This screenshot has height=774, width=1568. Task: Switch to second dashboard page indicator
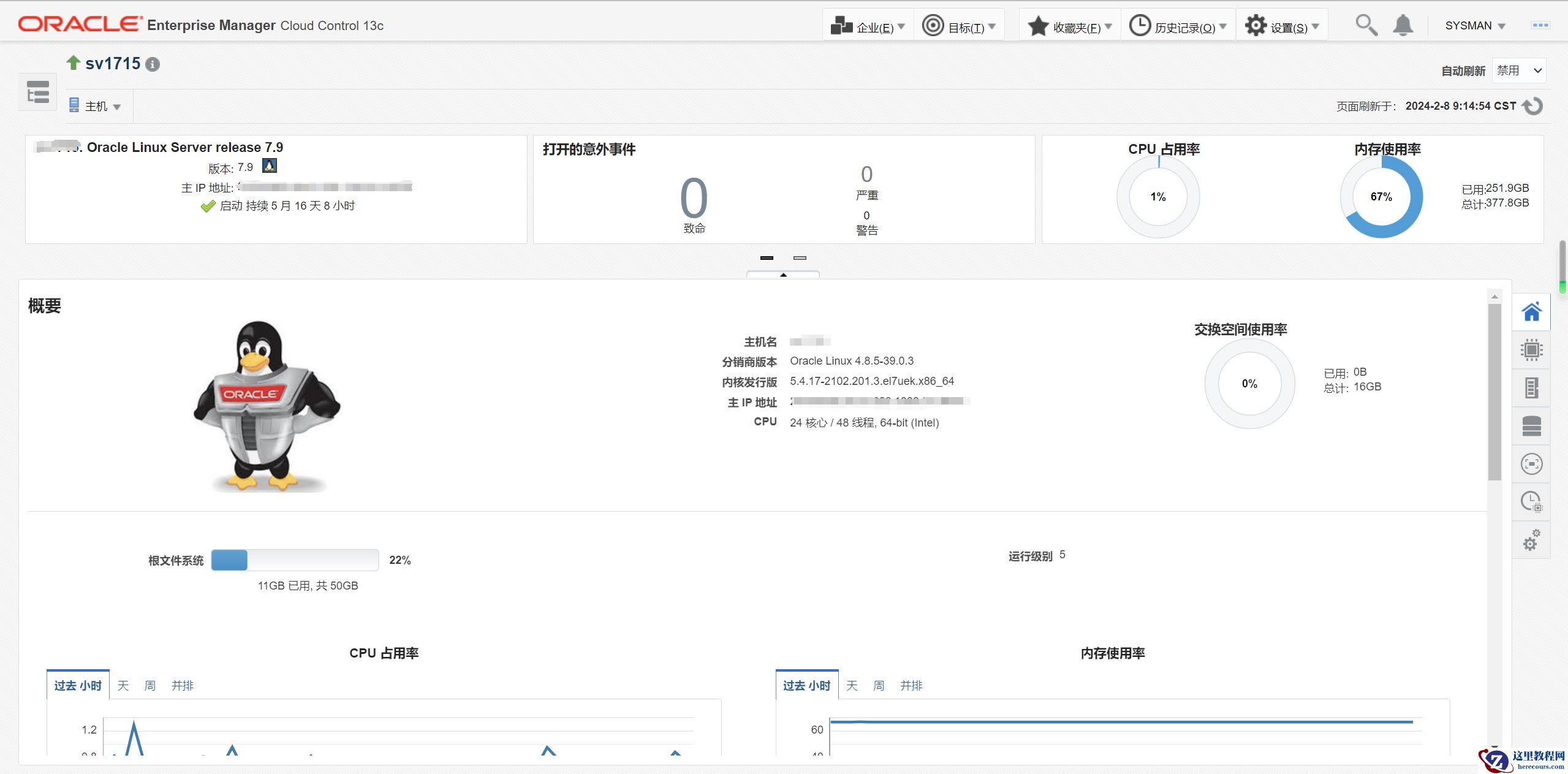click(800, 258)
